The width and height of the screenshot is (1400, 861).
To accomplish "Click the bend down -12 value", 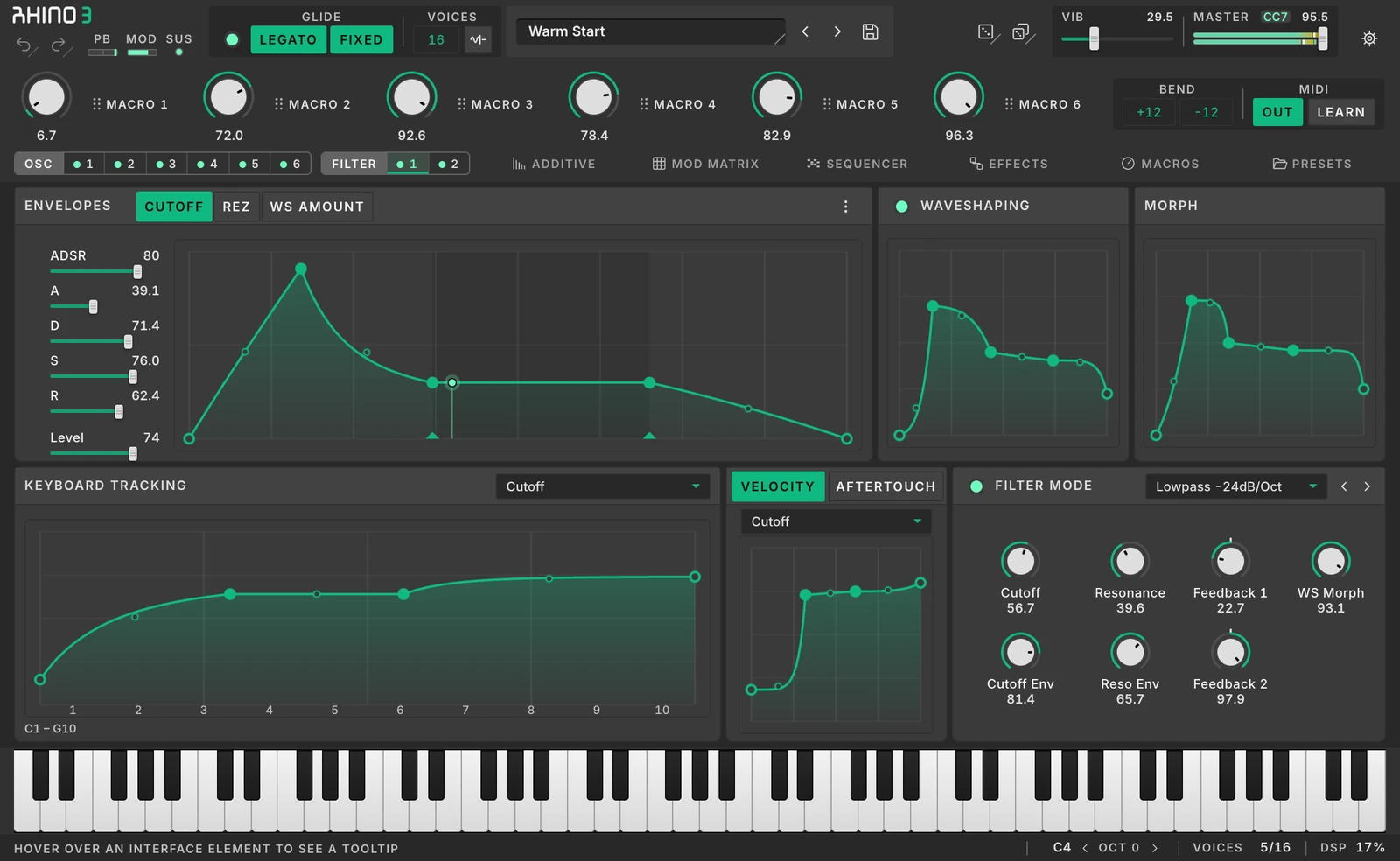I will (x=1207, y=112).
